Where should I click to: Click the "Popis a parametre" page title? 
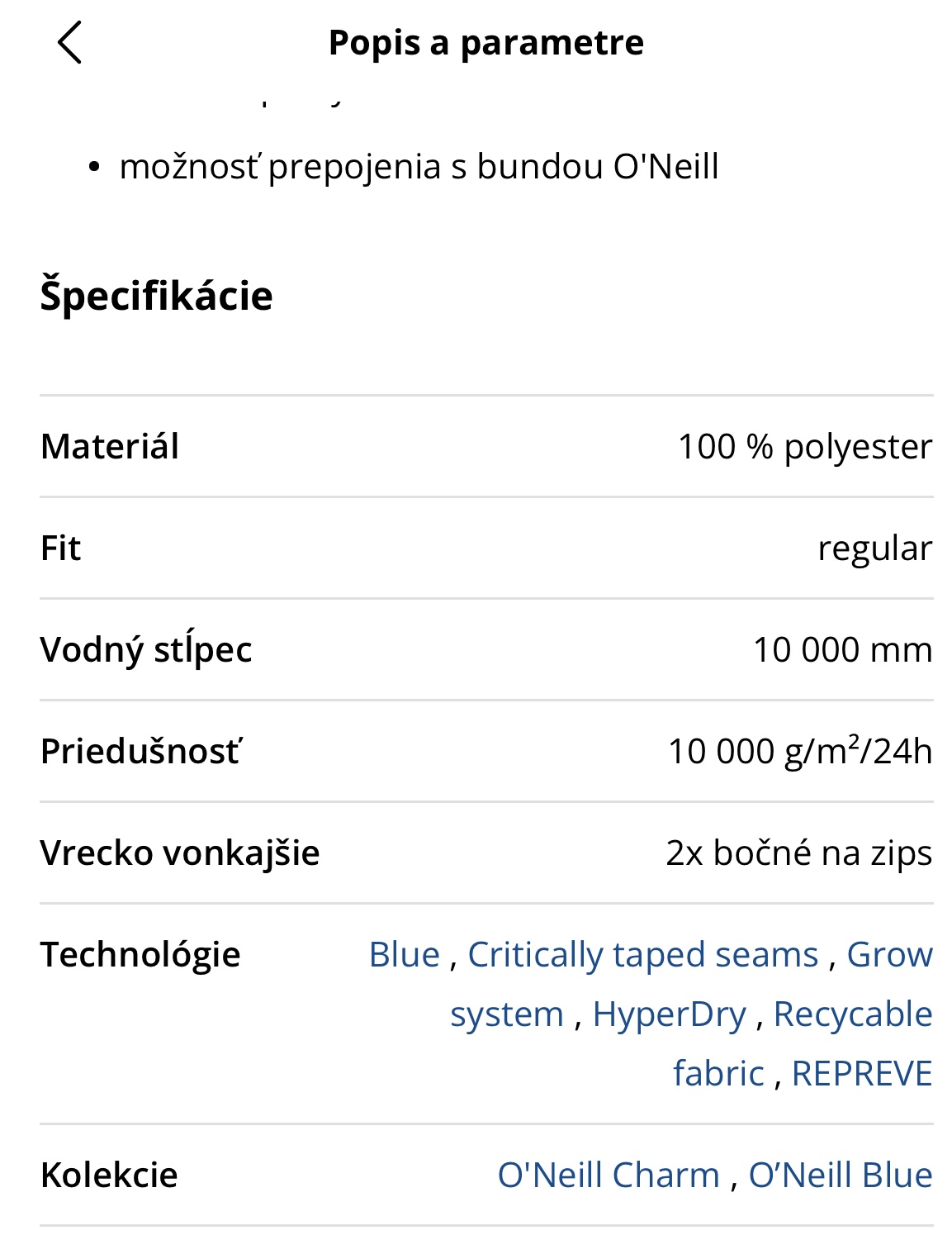point(485,43)
